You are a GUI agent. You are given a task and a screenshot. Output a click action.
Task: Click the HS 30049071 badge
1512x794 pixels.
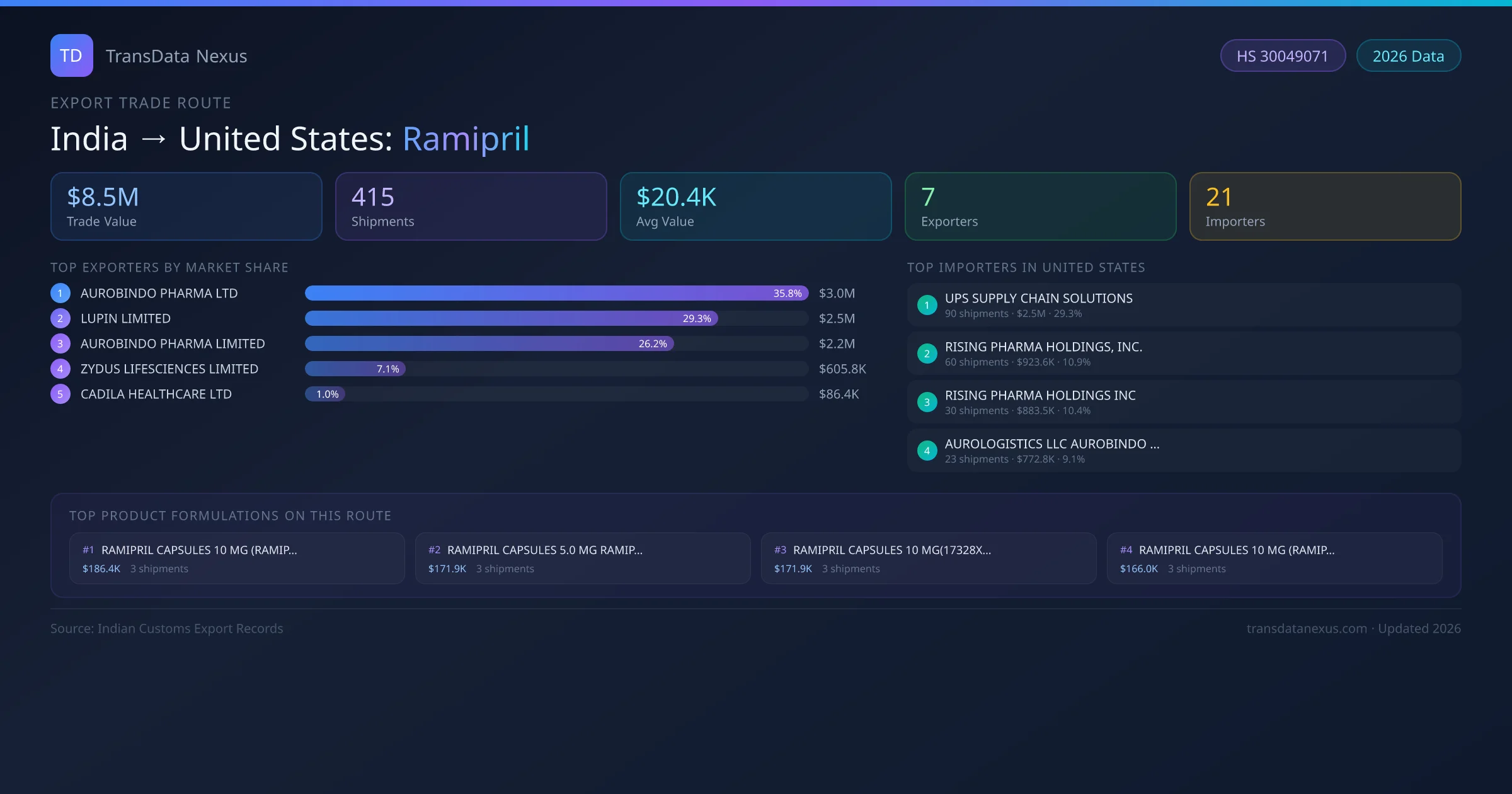[x=1282, y=56]
